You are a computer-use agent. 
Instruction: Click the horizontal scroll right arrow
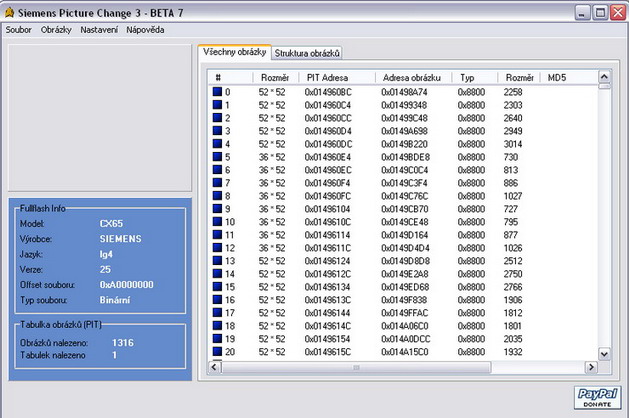[x=591, y=367]
